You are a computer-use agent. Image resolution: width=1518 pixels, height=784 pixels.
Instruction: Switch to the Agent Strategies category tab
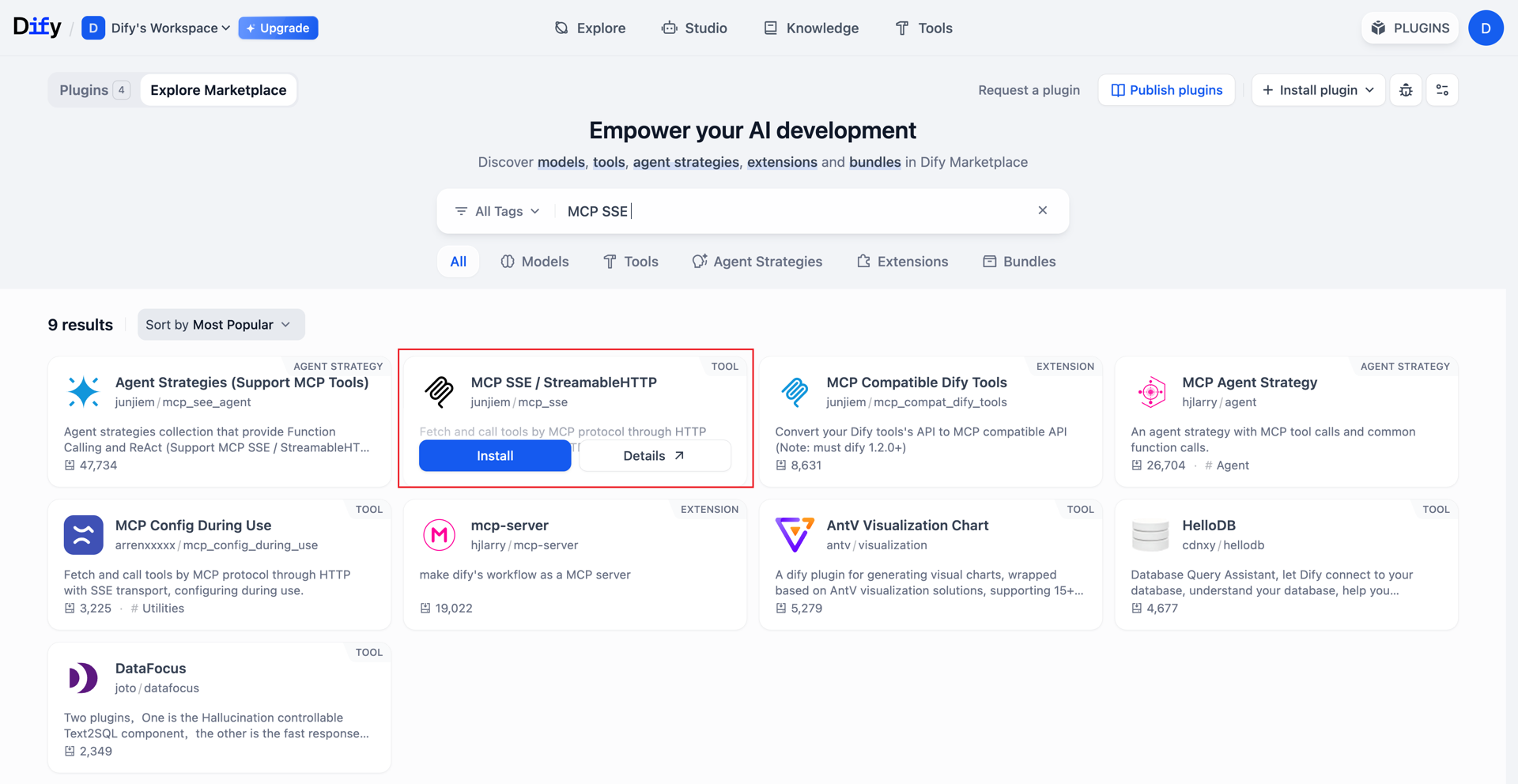point(757,262)
